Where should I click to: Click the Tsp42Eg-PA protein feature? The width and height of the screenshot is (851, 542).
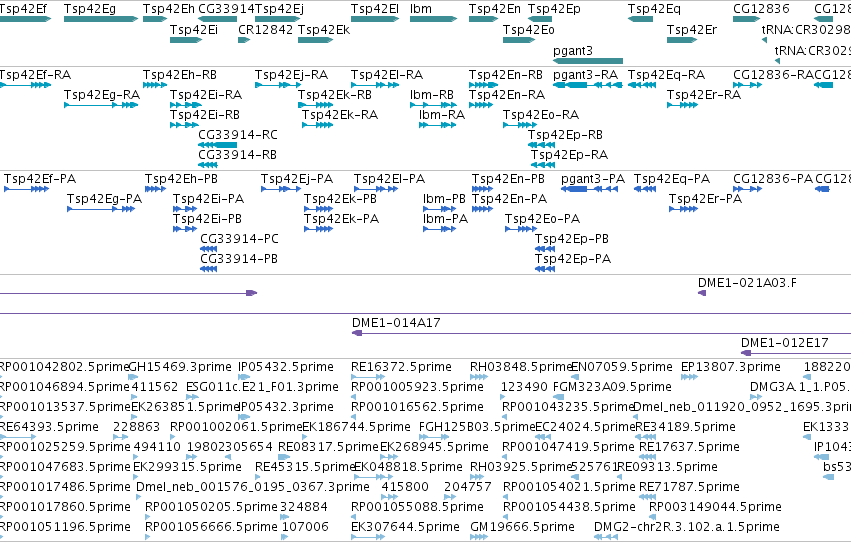[101, 209]
